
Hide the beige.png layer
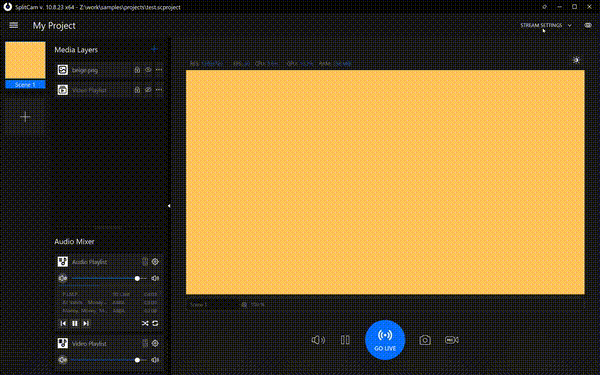(148, 70)
